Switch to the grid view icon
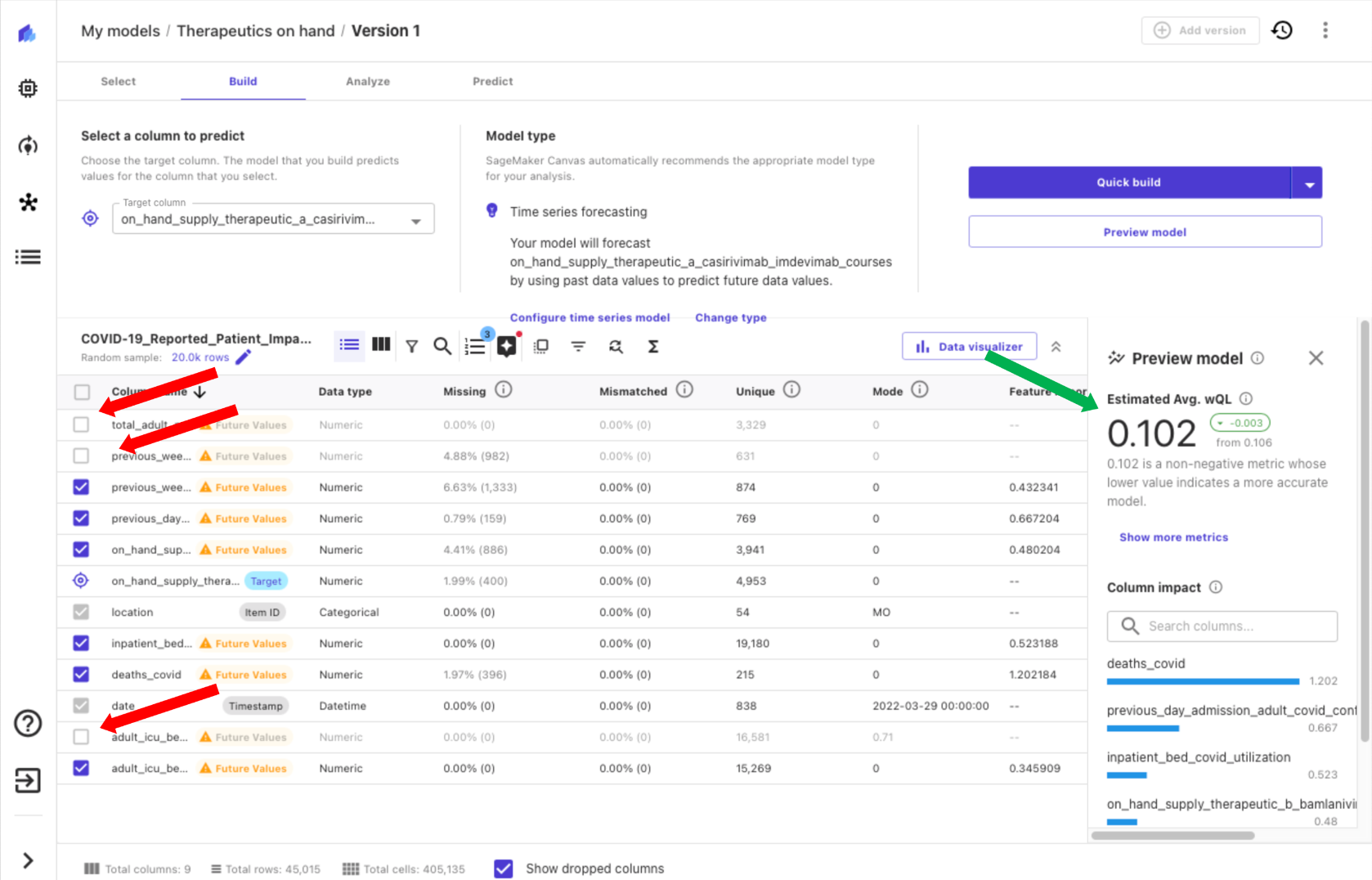Screen dimensions: 1372x880 381,345
